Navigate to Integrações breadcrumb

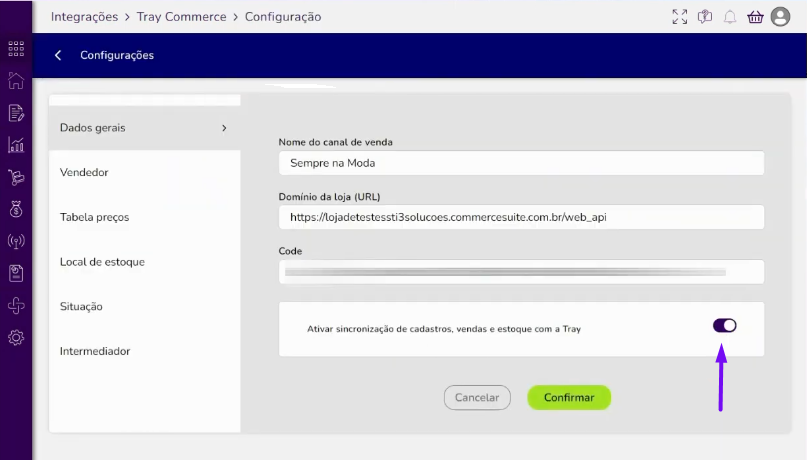point(84,17)
